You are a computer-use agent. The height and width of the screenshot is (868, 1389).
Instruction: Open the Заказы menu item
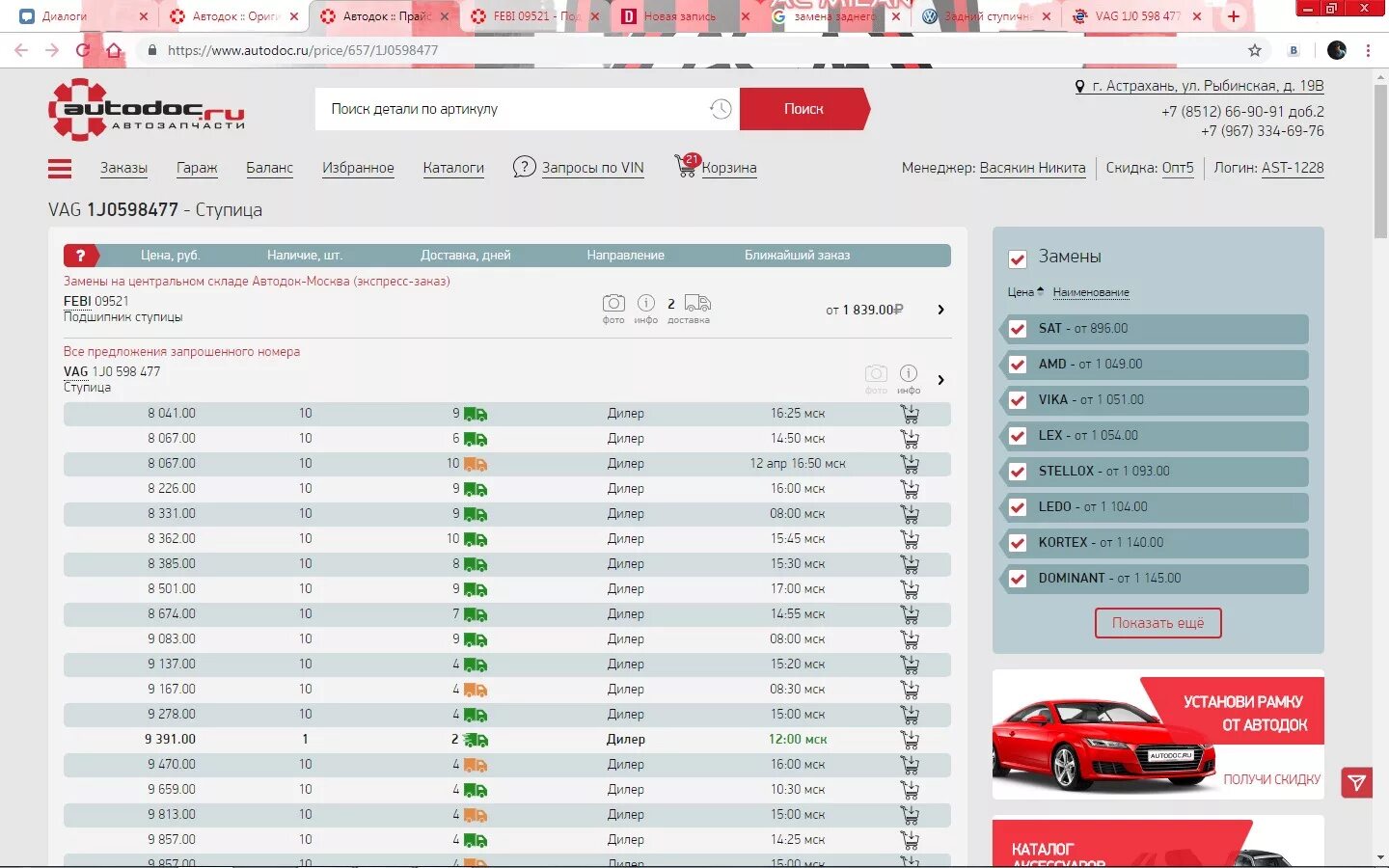(123, 168)
